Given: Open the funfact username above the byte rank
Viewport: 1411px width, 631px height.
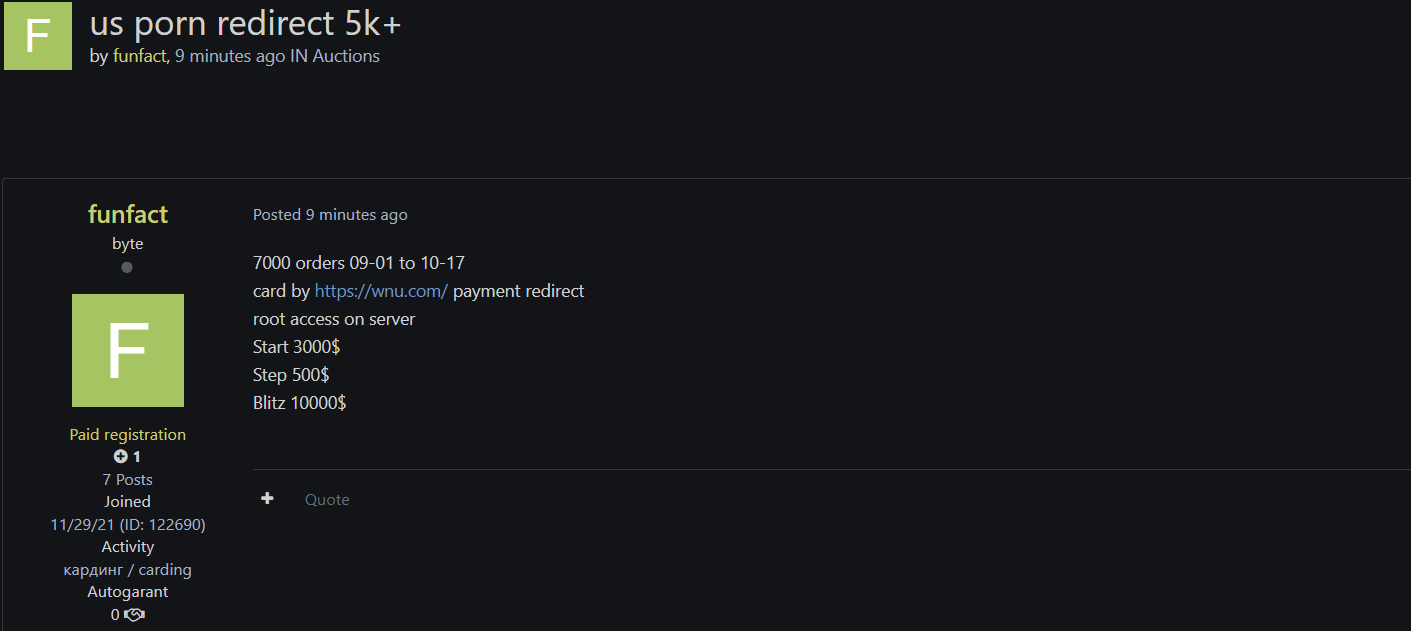Looking at the screenshot, I should pyautogui.click(x=128, y=214).
